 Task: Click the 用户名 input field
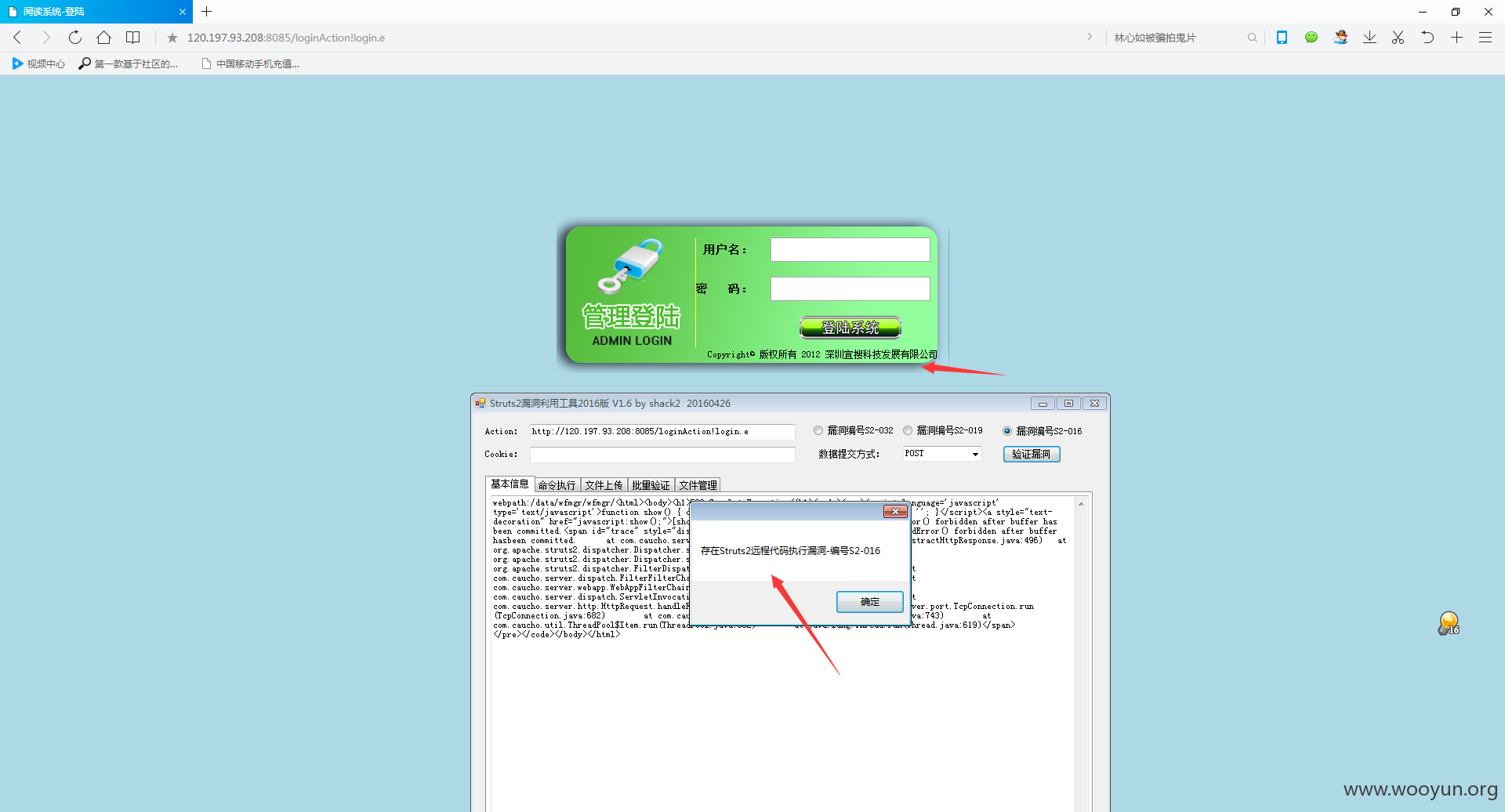(850, 250)
